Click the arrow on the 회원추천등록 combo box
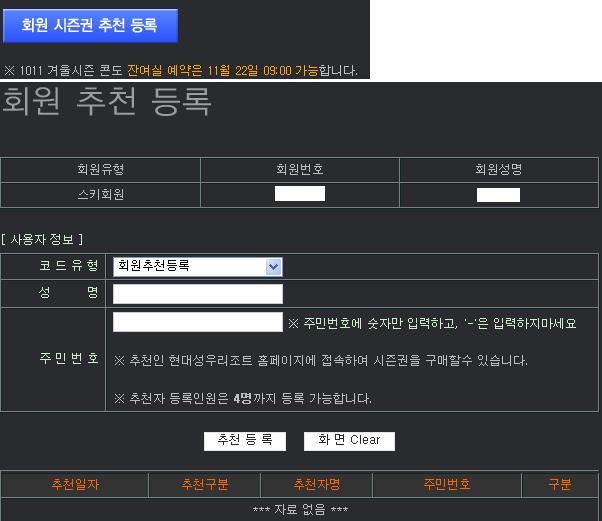Viewport: 602px width, 521px height. 273,266
